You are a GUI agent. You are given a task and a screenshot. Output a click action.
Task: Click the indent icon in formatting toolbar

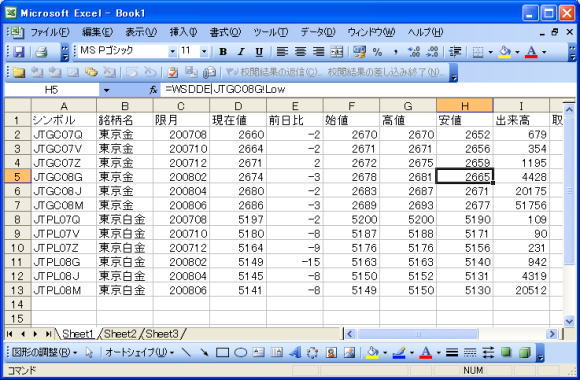tap(455, 52)
